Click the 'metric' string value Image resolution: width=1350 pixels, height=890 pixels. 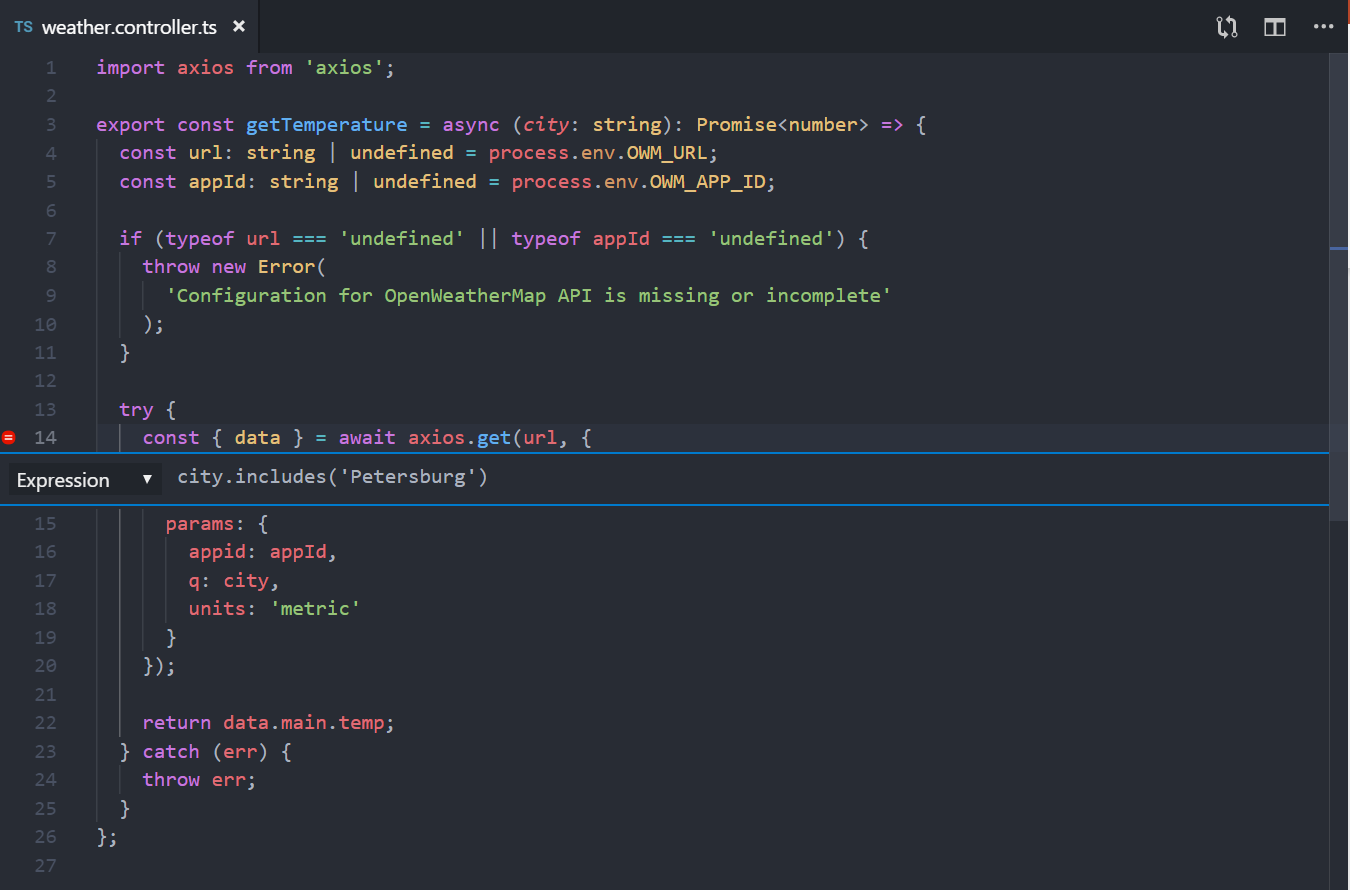pyautogui.click(x=314, y=608)
